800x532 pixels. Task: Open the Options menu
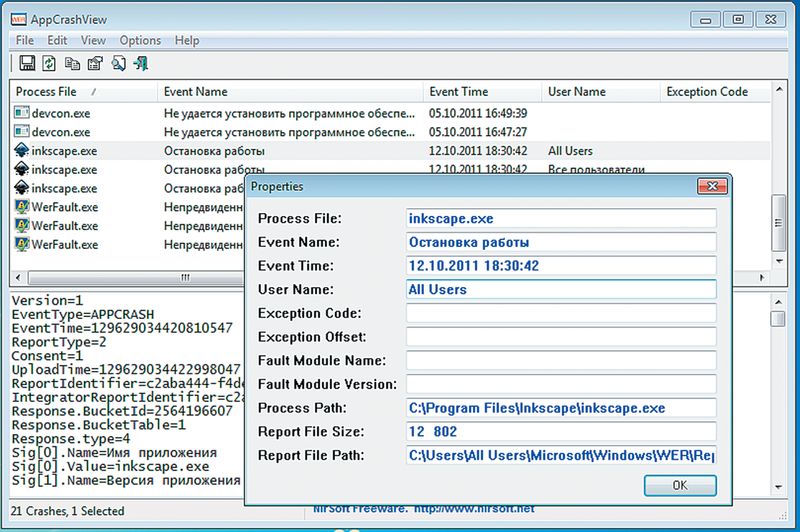(140, 40)
